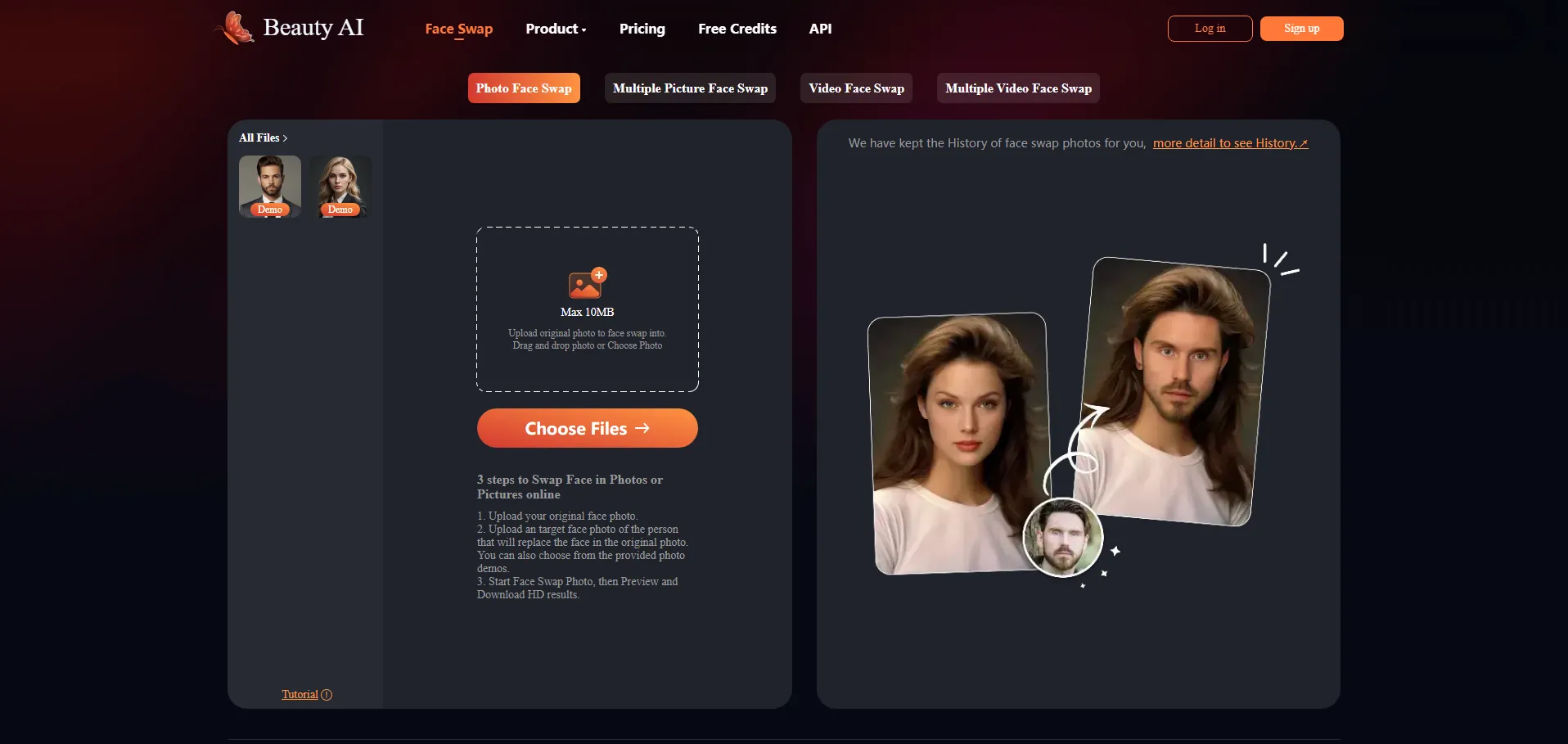The width and height of the screenshot is (1568, 744).
Task: Click the circular bearded man face preview
Action: click(1062, 538)
